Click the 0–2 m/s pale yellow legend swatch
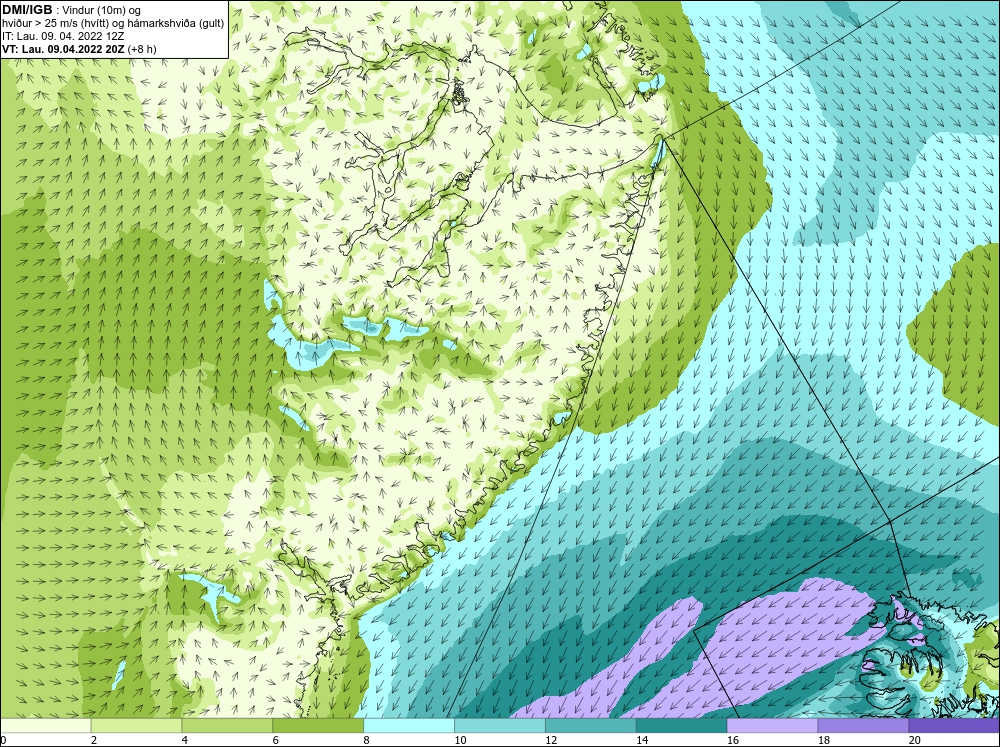Image resolution: width=1000 pixels, height=747 pixels. pos(46,726)
